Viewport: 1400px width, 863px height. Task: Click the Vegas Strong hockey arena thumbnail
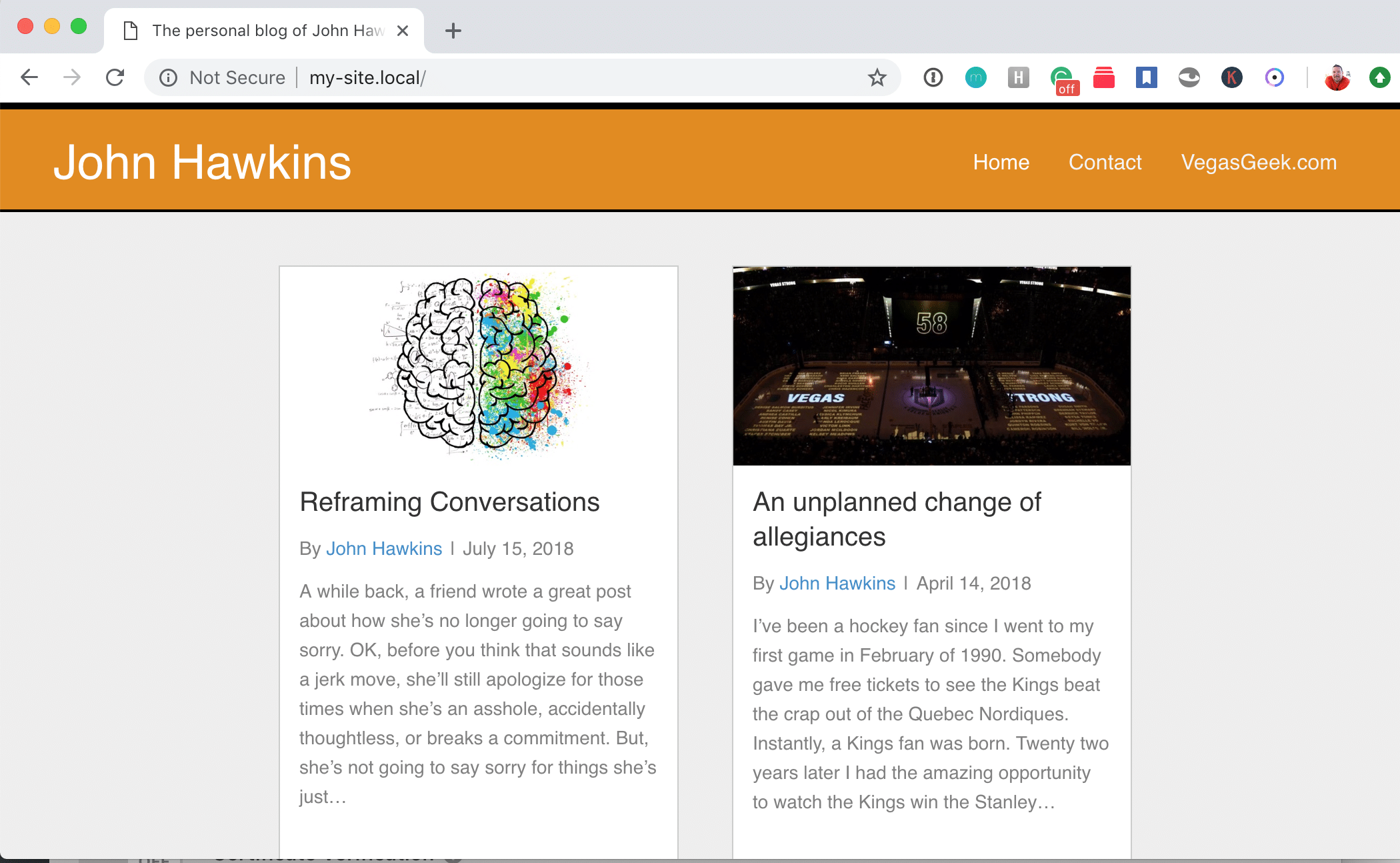[x=931, y=366]
